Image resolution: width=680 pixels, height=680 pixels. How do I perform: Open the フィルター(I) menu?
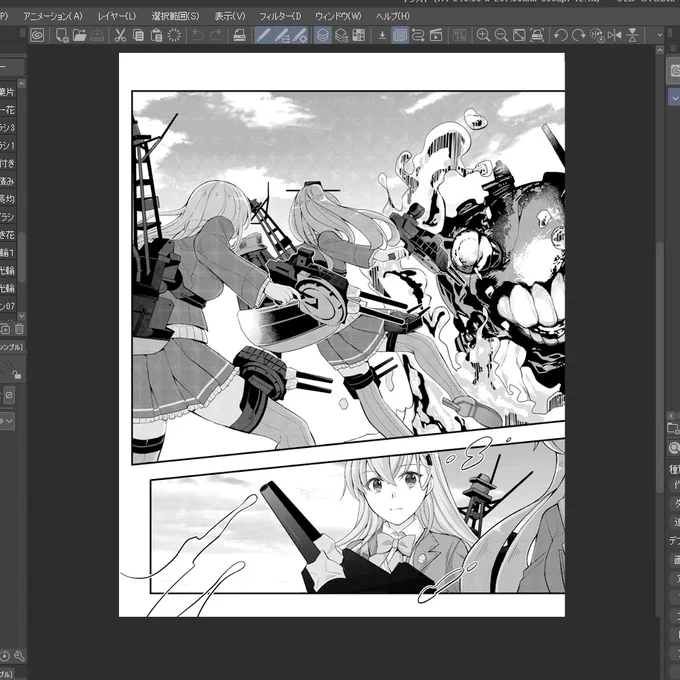coord(280,16)
